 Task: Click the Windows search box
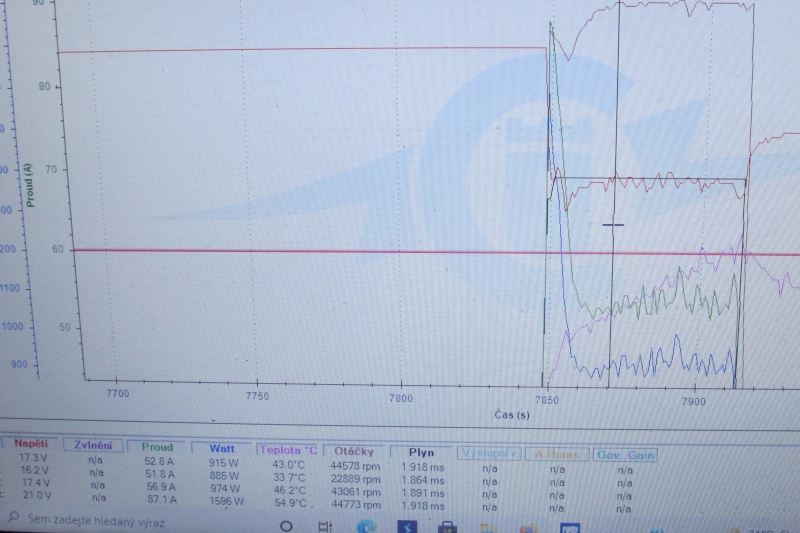tap(100, 521)
